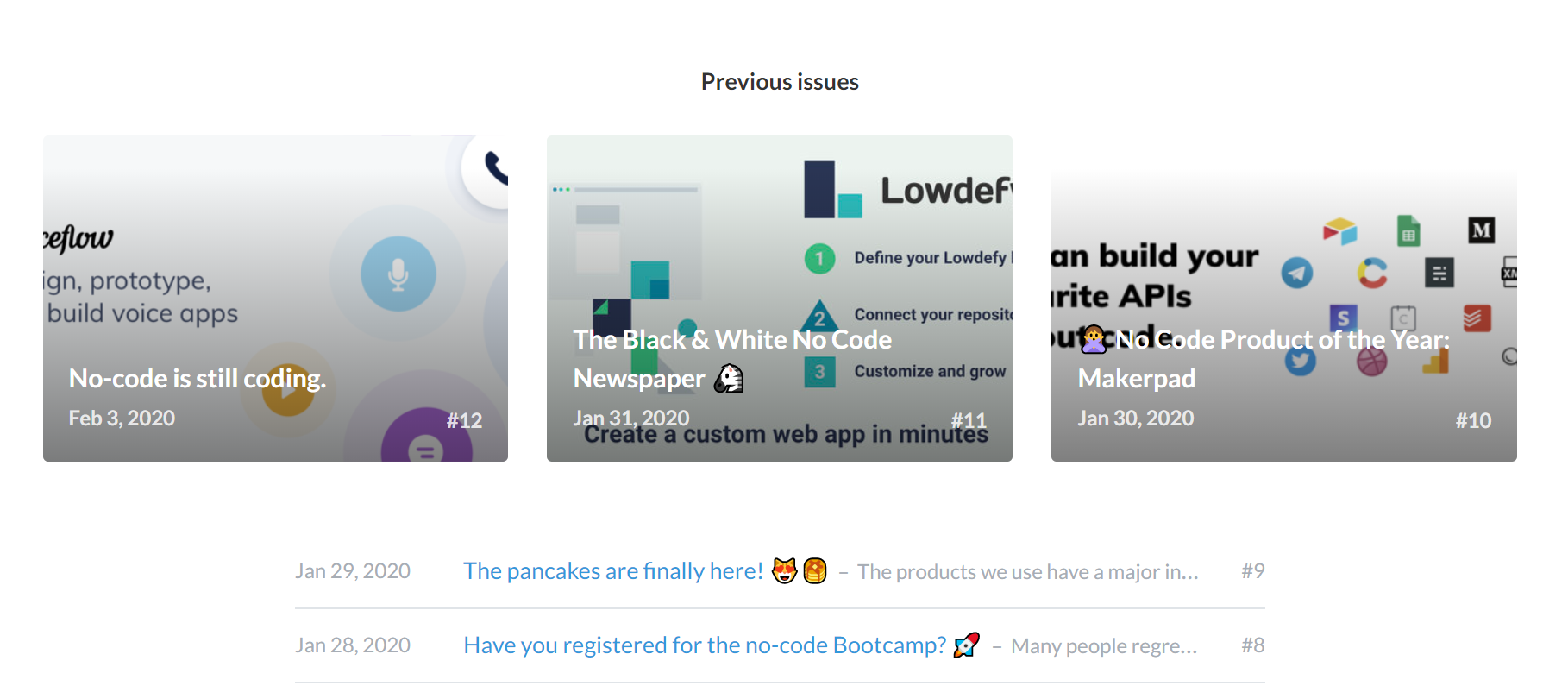Click the blue microphone icon on the Voiceflow thumbnail
This screenshot has width=1568, height=686.
click(x=398, y=273)
